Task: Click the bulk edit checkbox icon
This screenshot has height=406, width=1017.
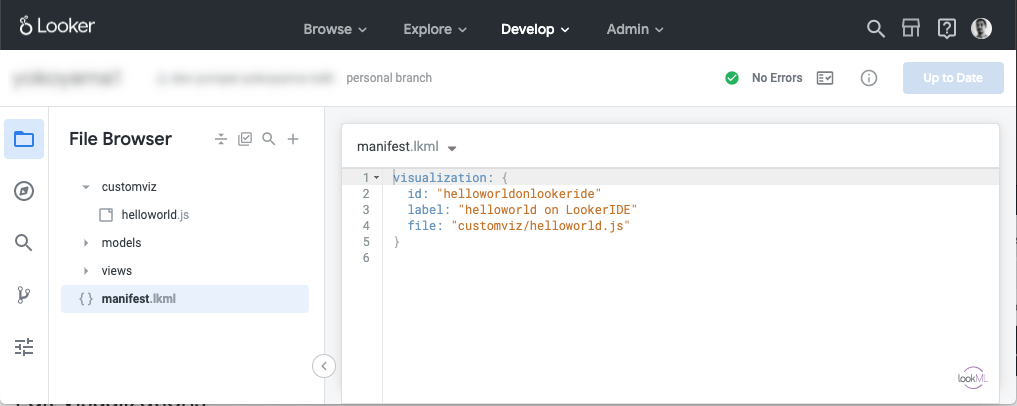Action: click(x=245, y=139)
